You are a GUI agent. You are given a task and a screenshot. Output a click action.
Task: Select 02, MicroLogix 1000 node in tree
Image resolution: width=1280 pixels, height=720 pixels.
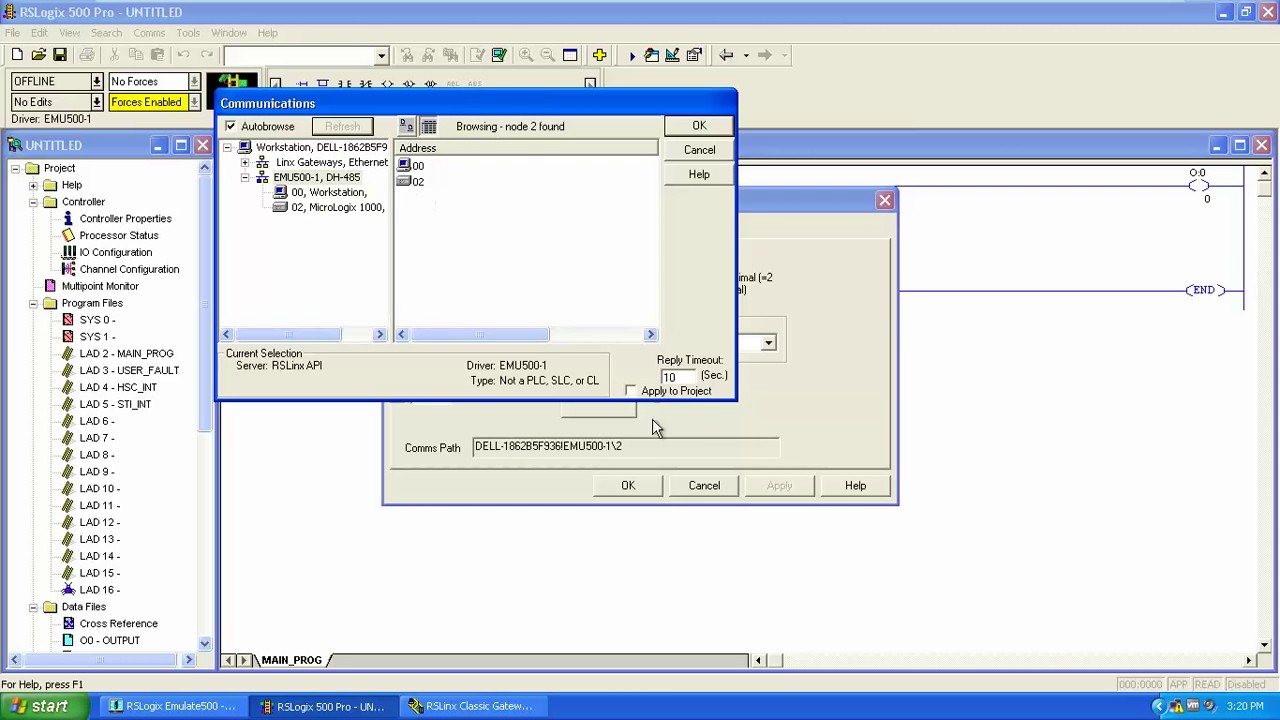click(x=337, y=207)
